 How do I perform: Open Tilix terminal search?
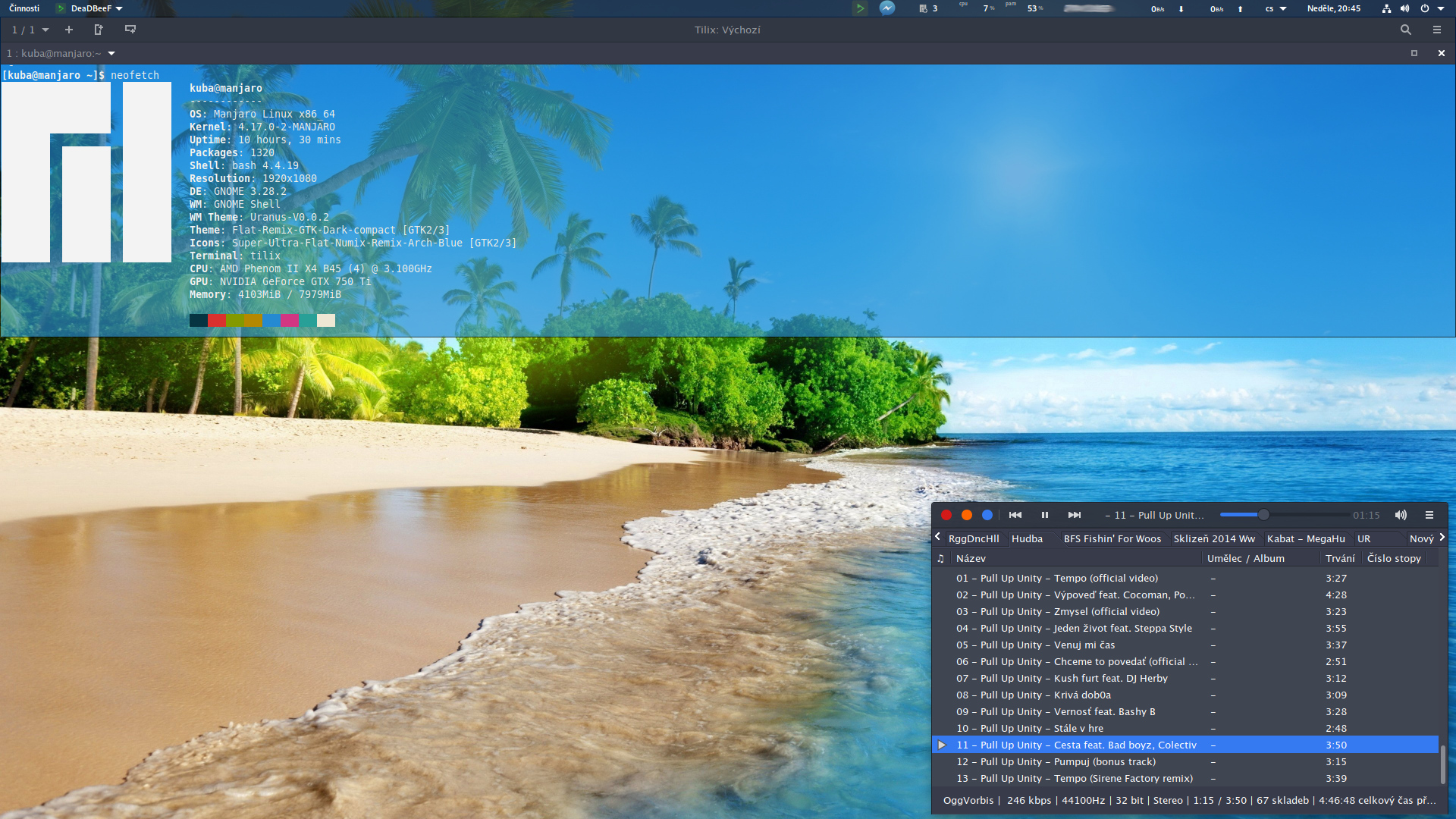pyautogui.click(x=1405, y=30)
